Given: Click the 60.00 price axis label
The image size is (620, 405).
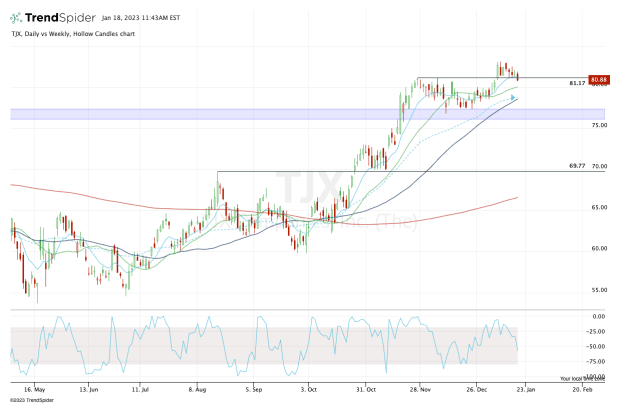Looking at the screenshot, I should click(x=599, y=249).
